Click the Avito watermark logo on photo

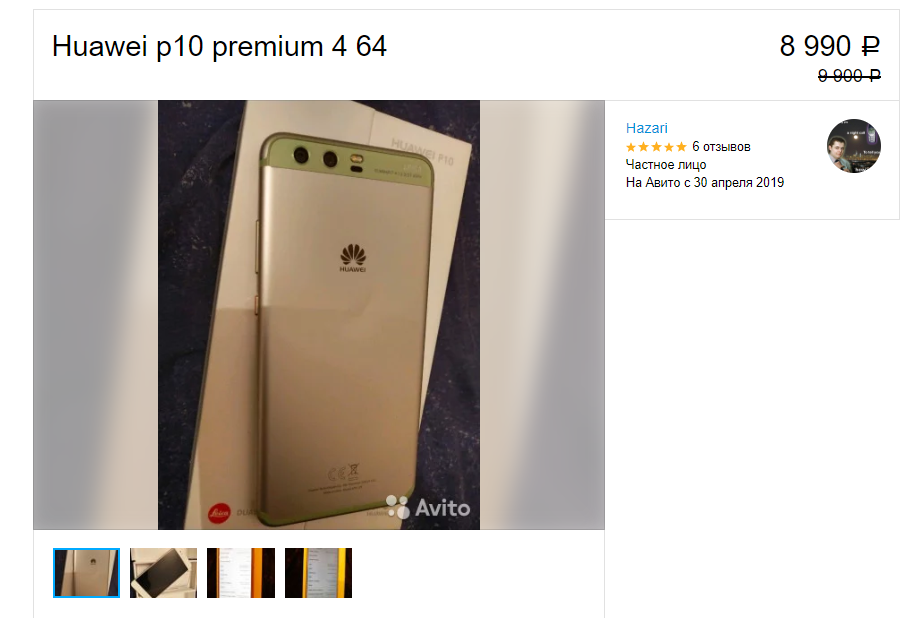tap(428, 507)
